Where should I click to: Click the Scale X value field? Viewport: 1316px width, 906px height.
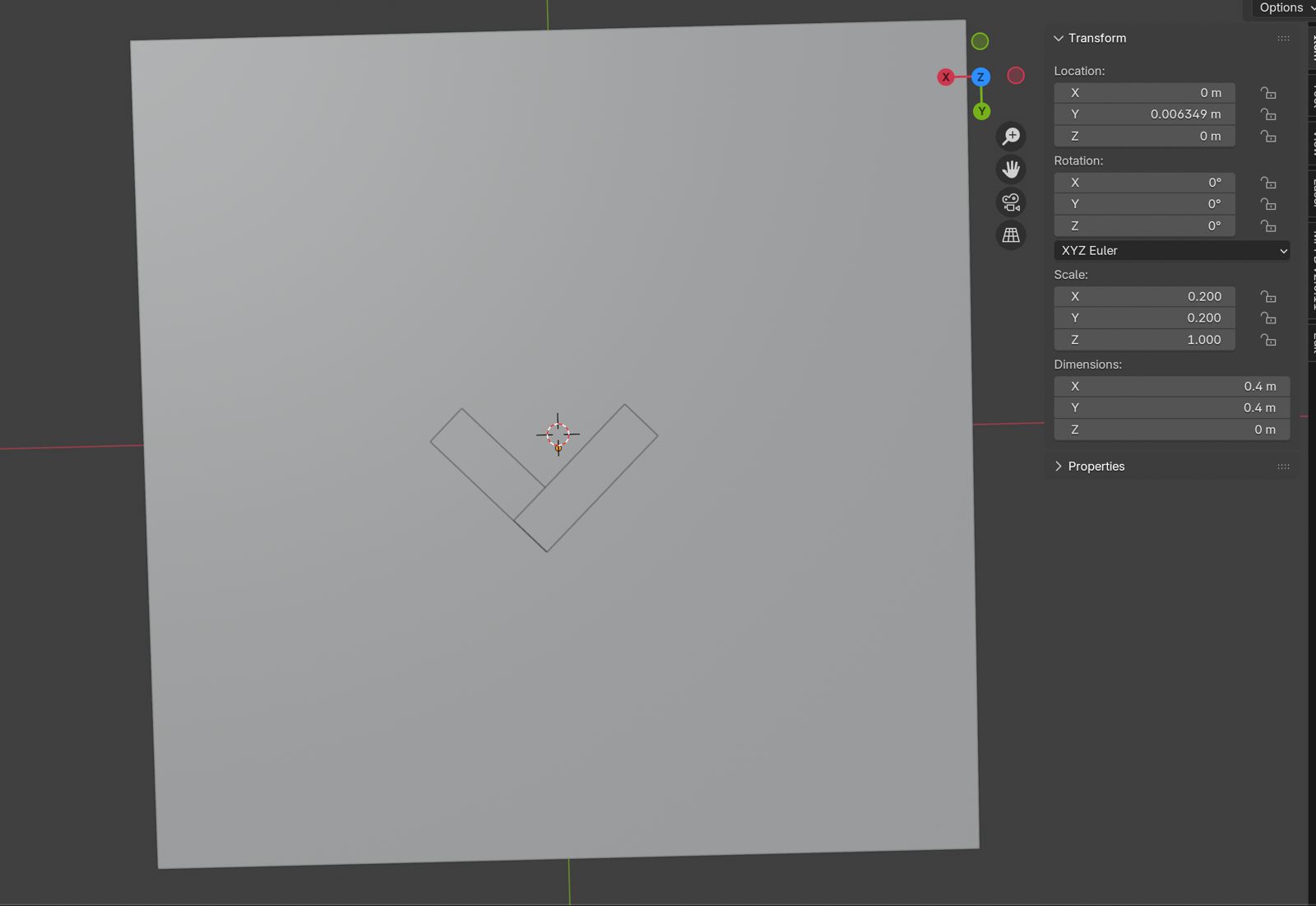(1144, 297)
